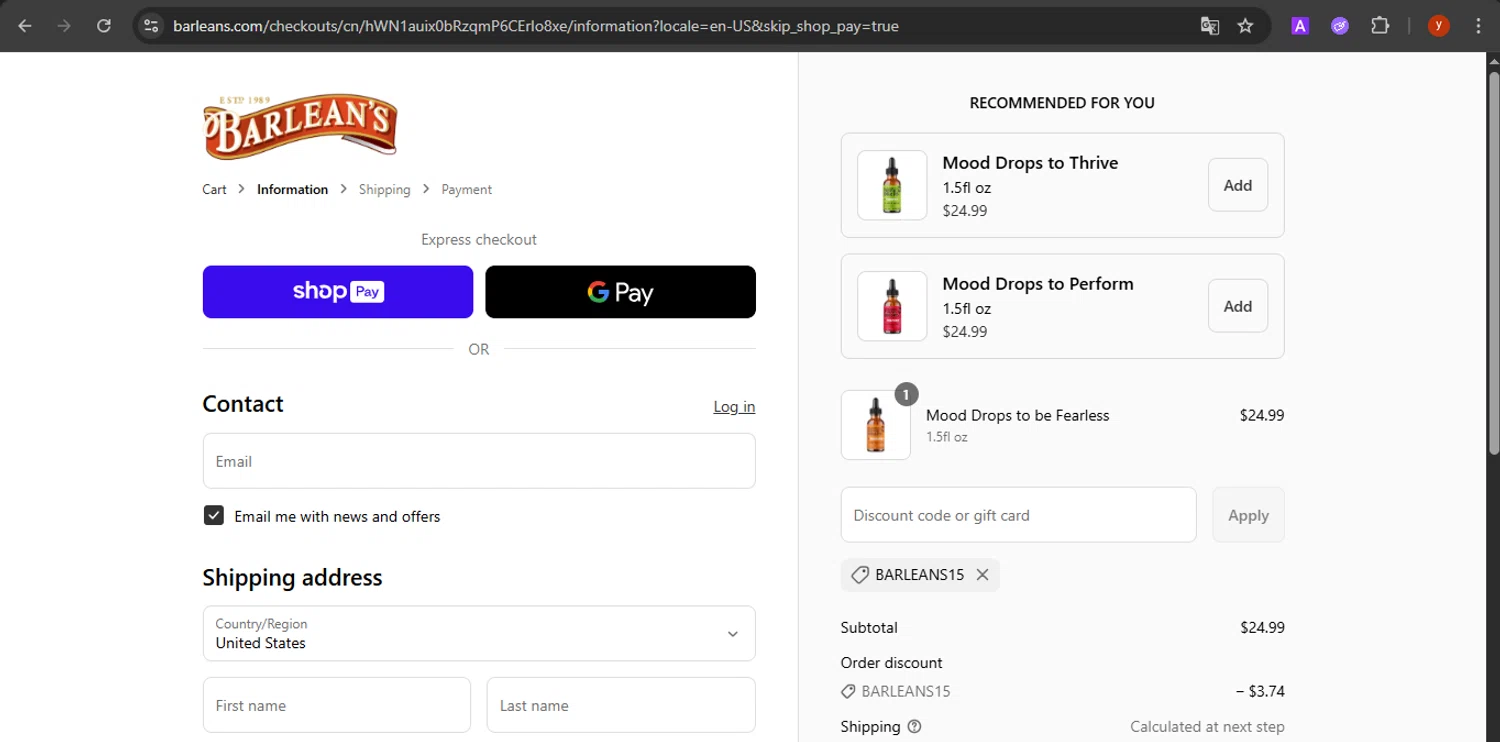This screenshot has height=742, width=1500.
Task: Click the 'Mood Drops to be Fearless' item name
Action: click(x=1017, y=415)
